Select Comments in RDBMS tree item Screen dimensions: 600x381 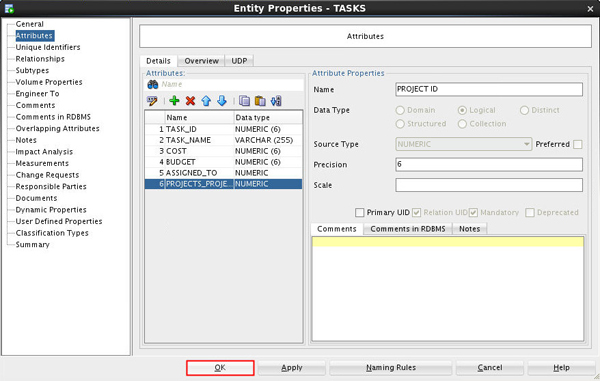[x=53, y=117]
